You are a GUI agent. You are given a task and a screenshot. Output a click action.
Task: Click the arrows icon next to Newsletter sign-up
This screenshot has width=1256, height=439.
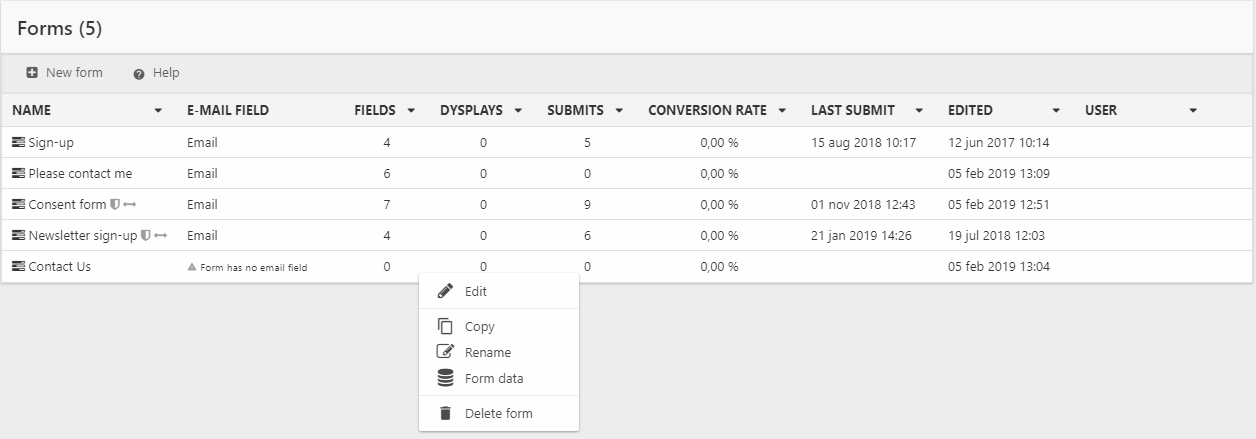[x=161, y=236]
